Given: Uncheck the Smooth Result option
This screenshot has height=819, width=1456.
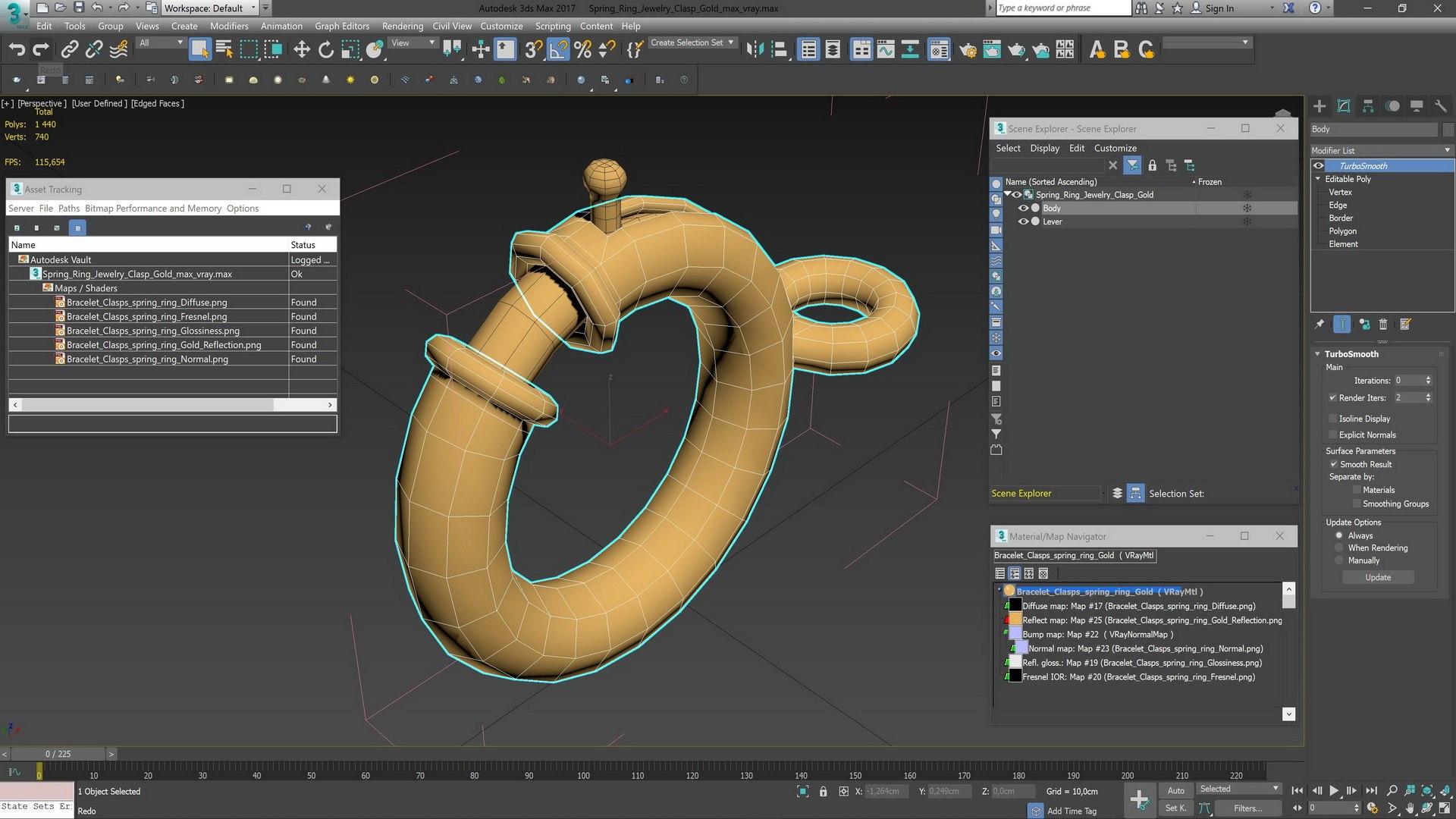Looking at the screenshot, I should coord(1333,464).
